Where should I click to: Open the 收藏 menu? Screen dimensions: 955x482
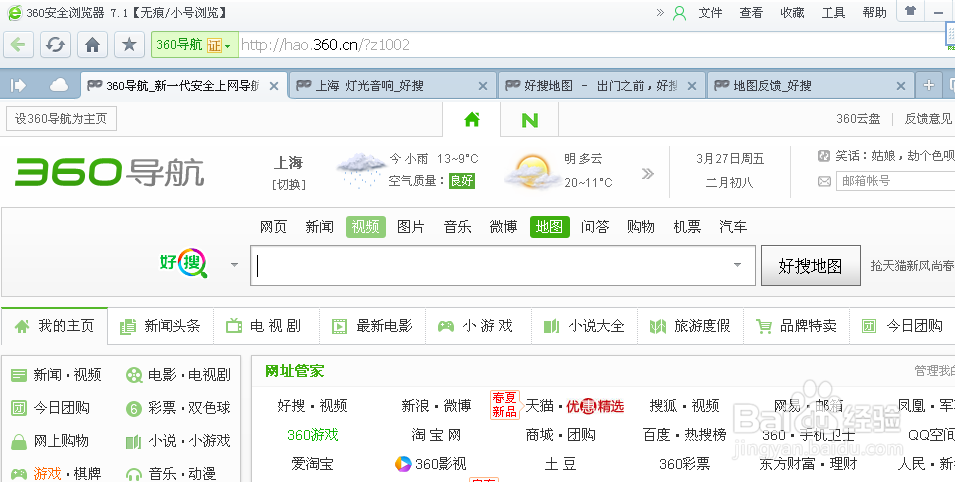tap(792, 12)
